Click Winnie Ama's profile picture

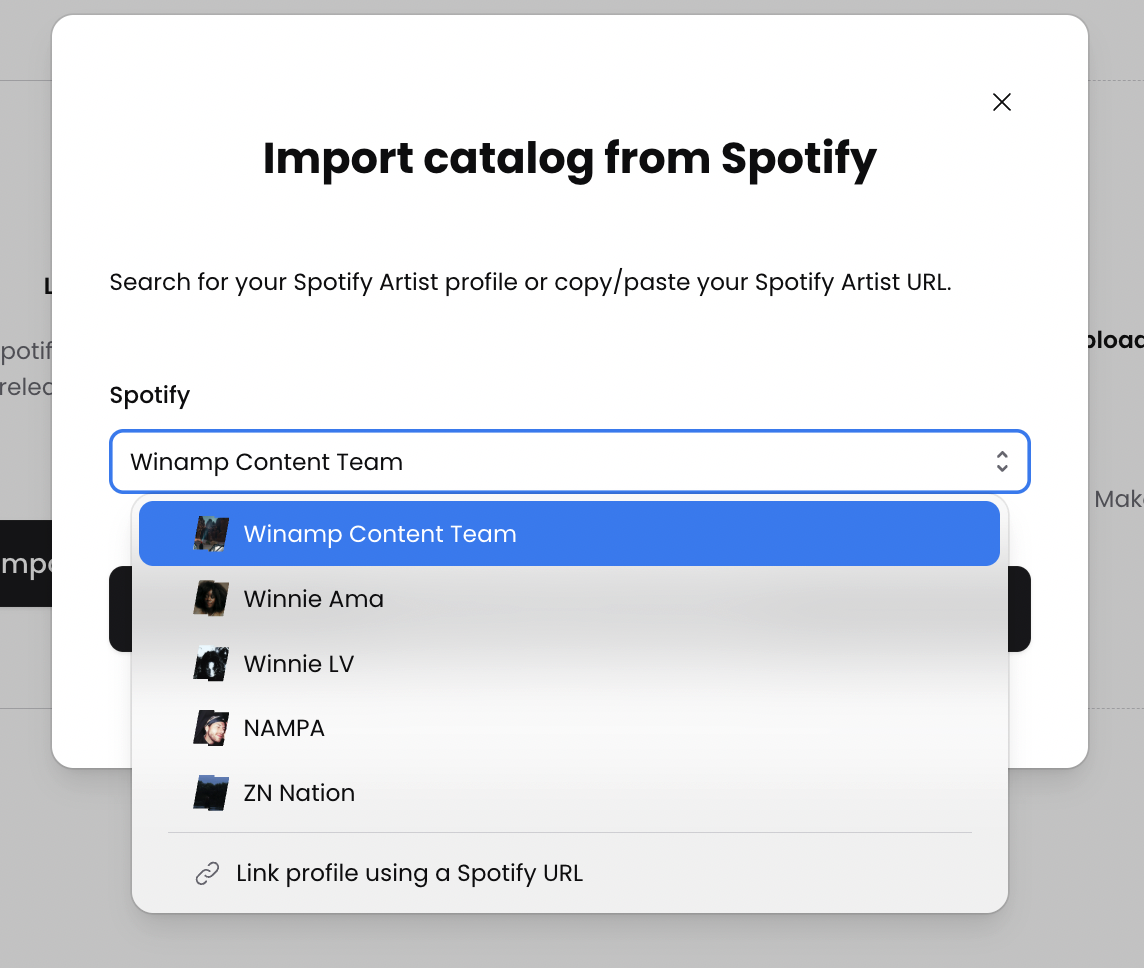coord(211,599)
